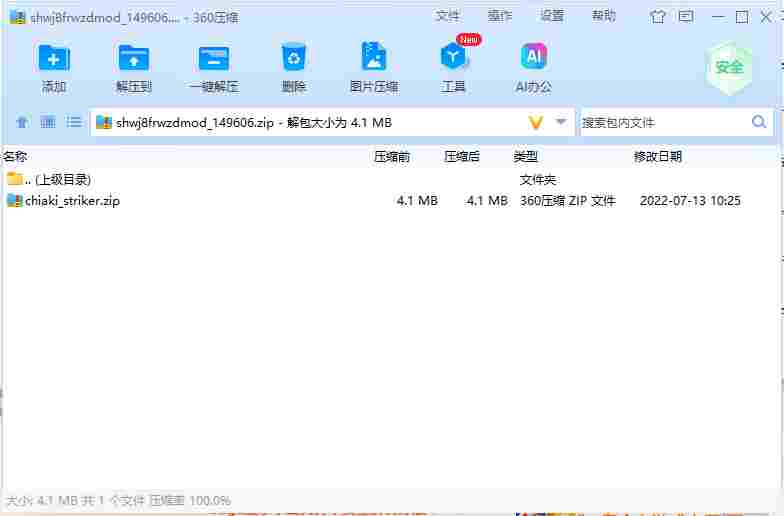Open the 文件 (File) menu

(x=446, y=16)
